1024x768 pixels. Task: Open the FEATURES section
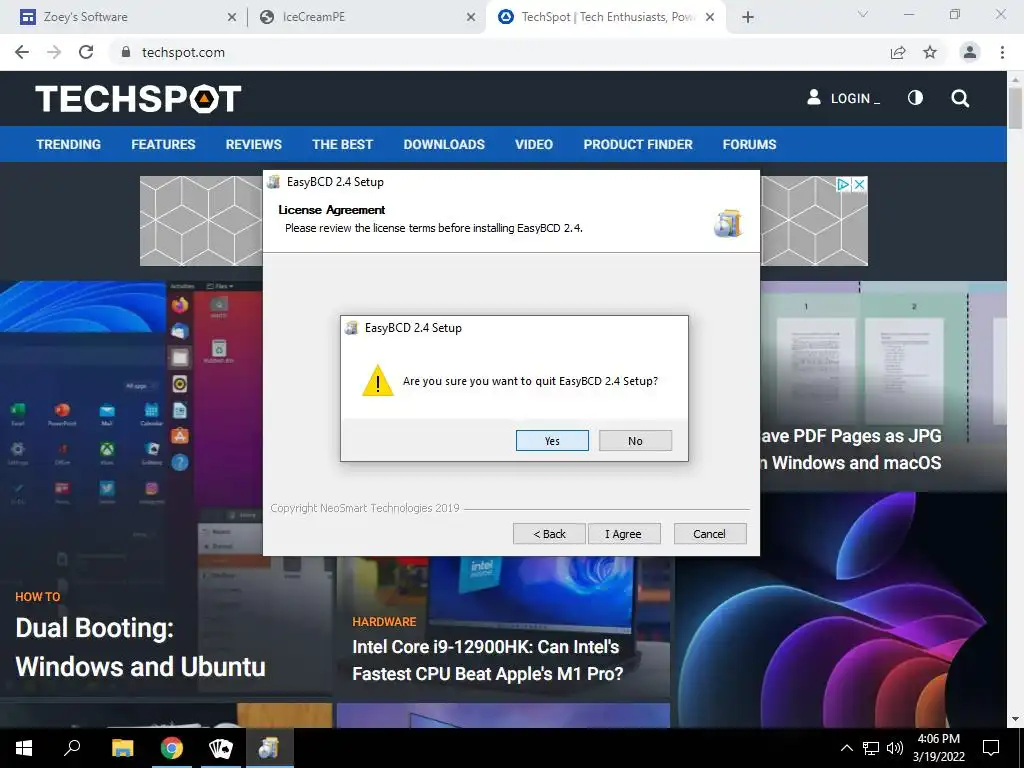coord(163,144)
